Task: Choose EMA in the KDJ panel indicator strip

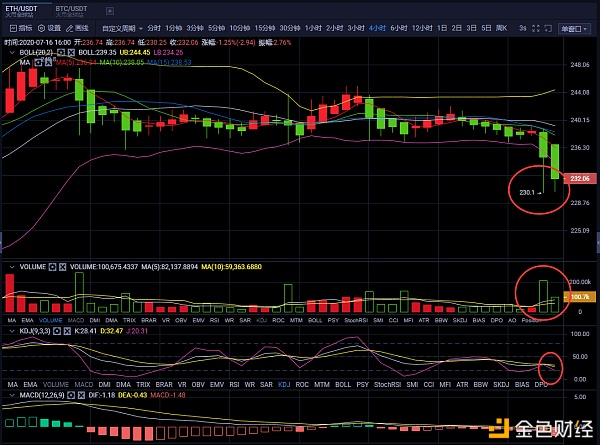Action: point(30,385)
